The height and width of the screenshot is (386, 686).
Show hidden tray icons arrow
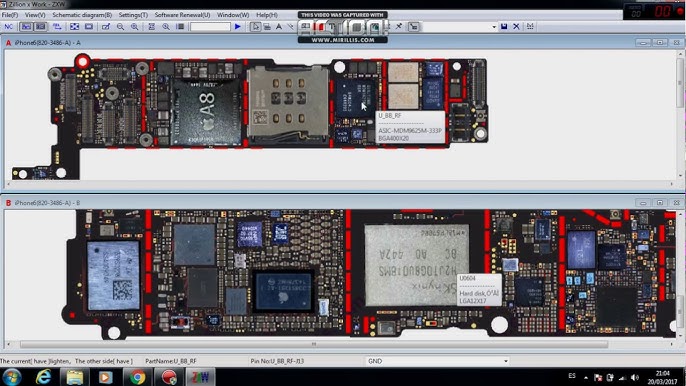586,377
